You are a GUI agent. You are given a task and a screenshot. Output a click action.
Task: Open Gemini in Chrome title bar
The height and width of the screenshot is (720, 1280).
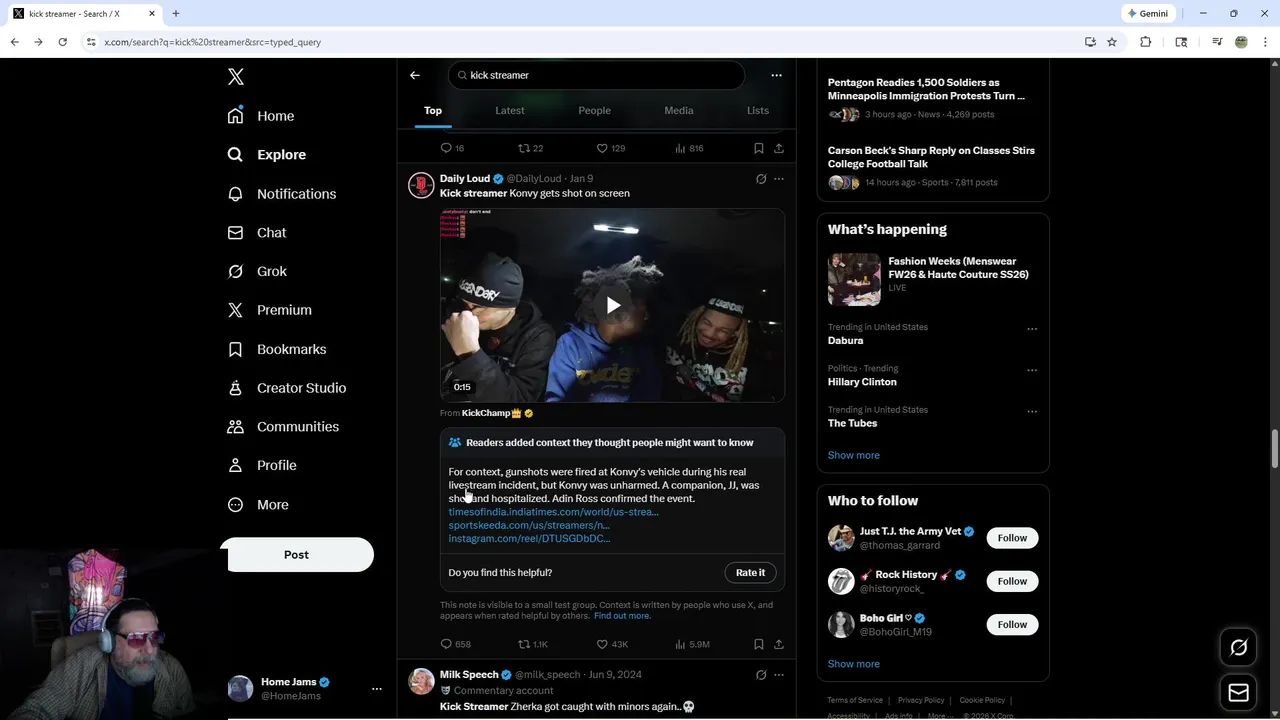(1147, 14)
